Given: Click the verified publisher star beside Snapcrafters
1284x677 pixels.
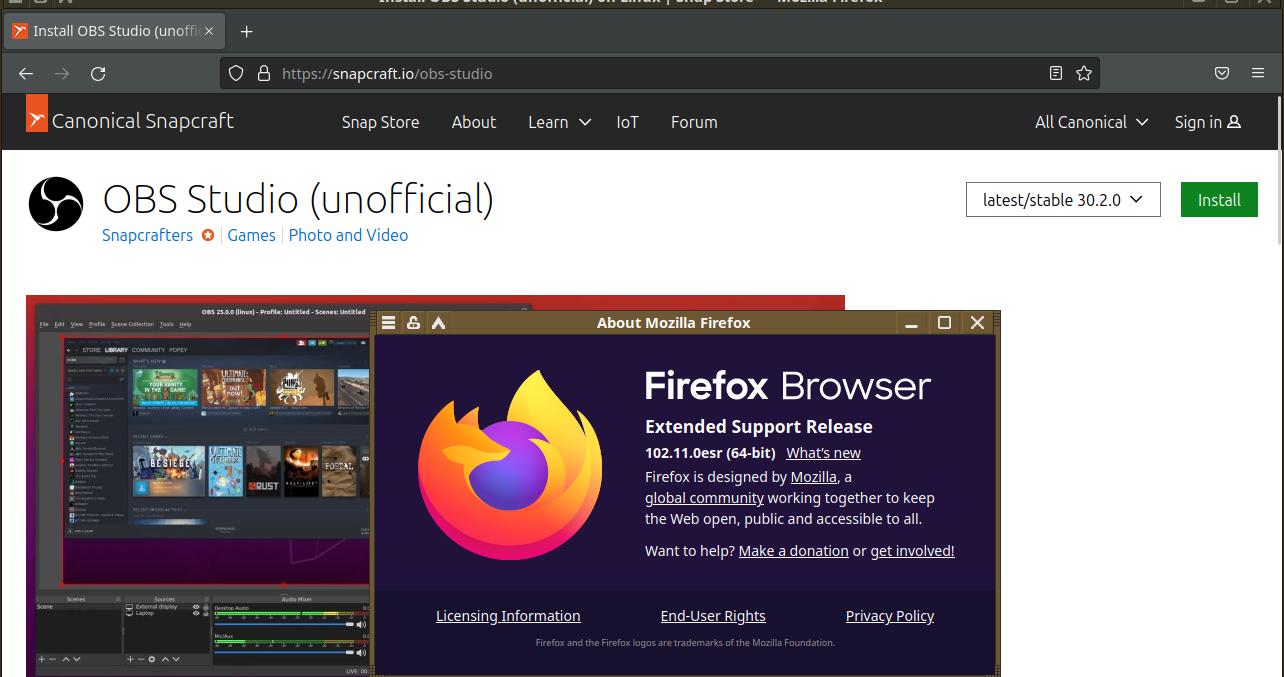Looking at the screenshot, I should point(208,235).
